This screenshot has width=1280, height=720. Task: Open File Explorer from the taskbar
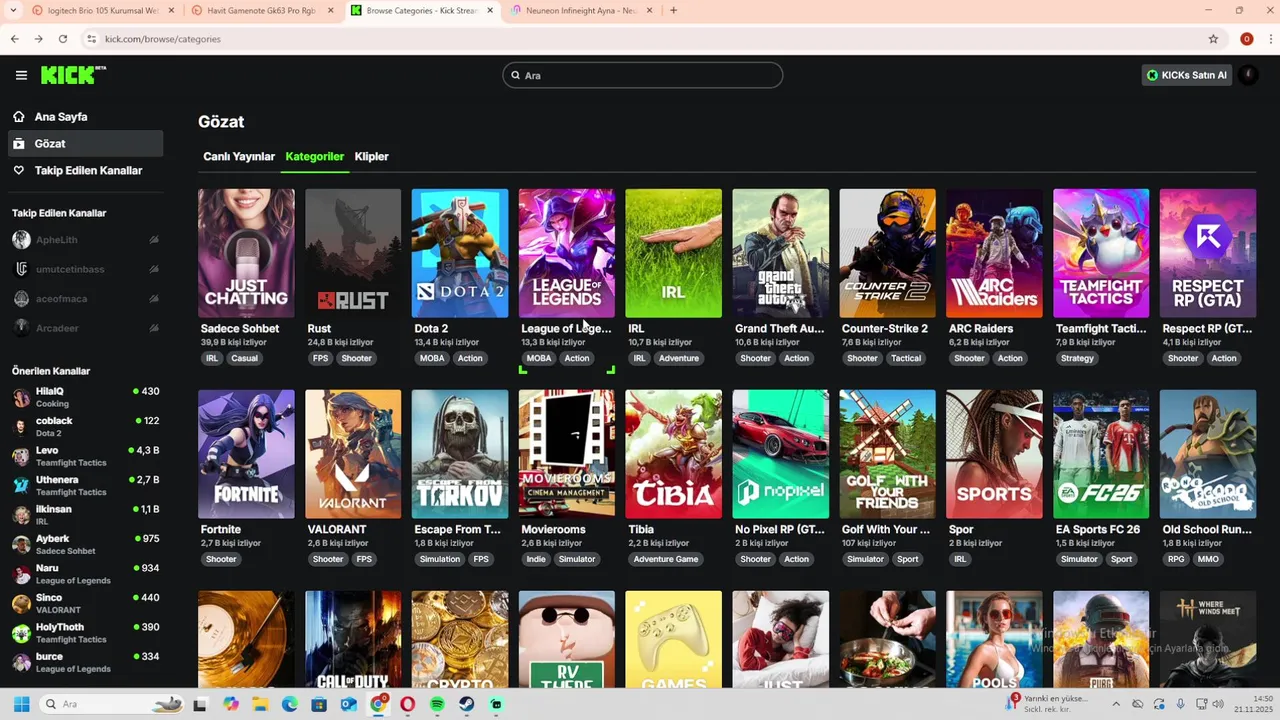[260, 704]
